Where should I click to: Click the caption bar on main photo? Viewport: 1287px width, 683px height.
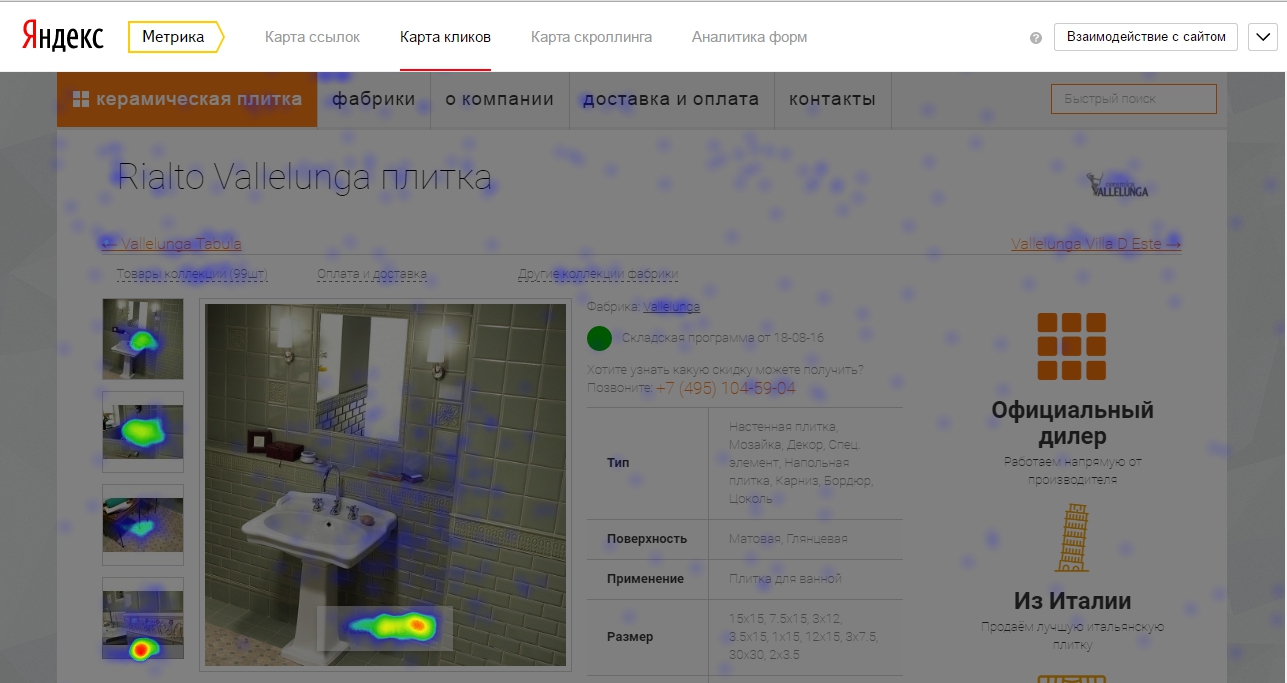[385, 628]
